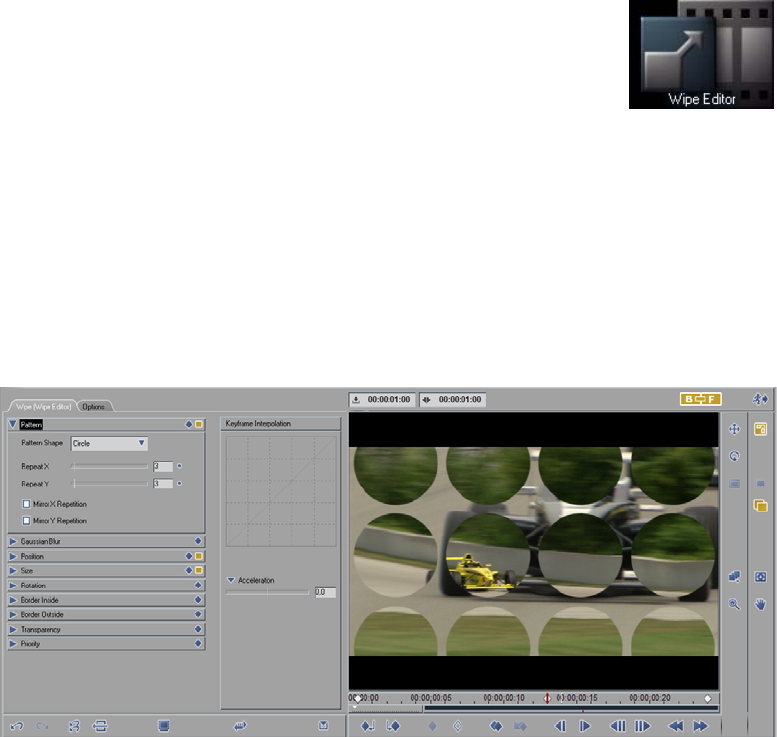Click the mark-in timecode field
The image size is (777, 737).
pos(382,399)
